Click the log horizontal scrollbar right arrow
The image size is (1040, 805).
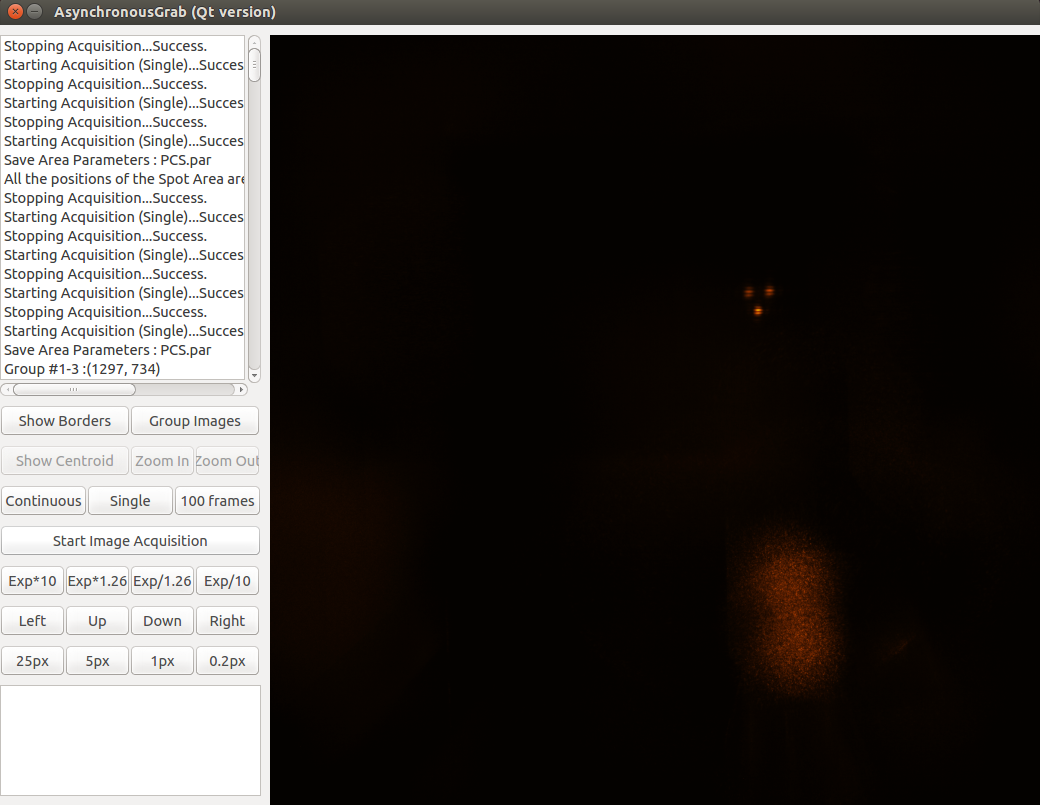point(241,389)
